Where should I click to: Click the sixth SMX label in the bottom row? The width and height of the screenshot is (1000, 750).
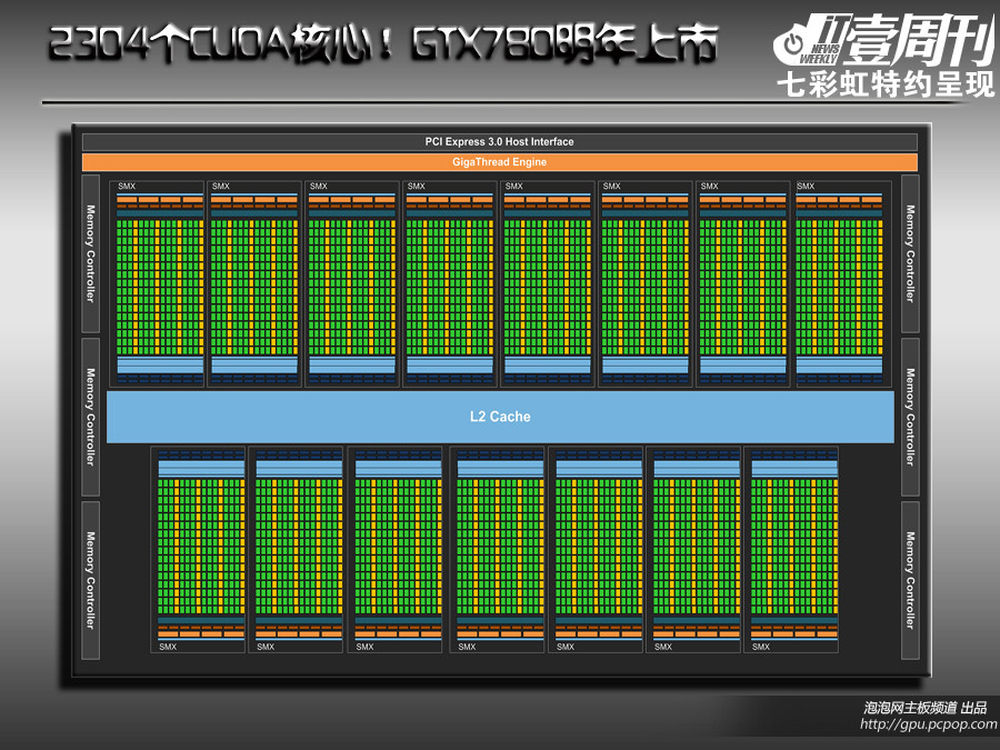click(x=663, y=647)
